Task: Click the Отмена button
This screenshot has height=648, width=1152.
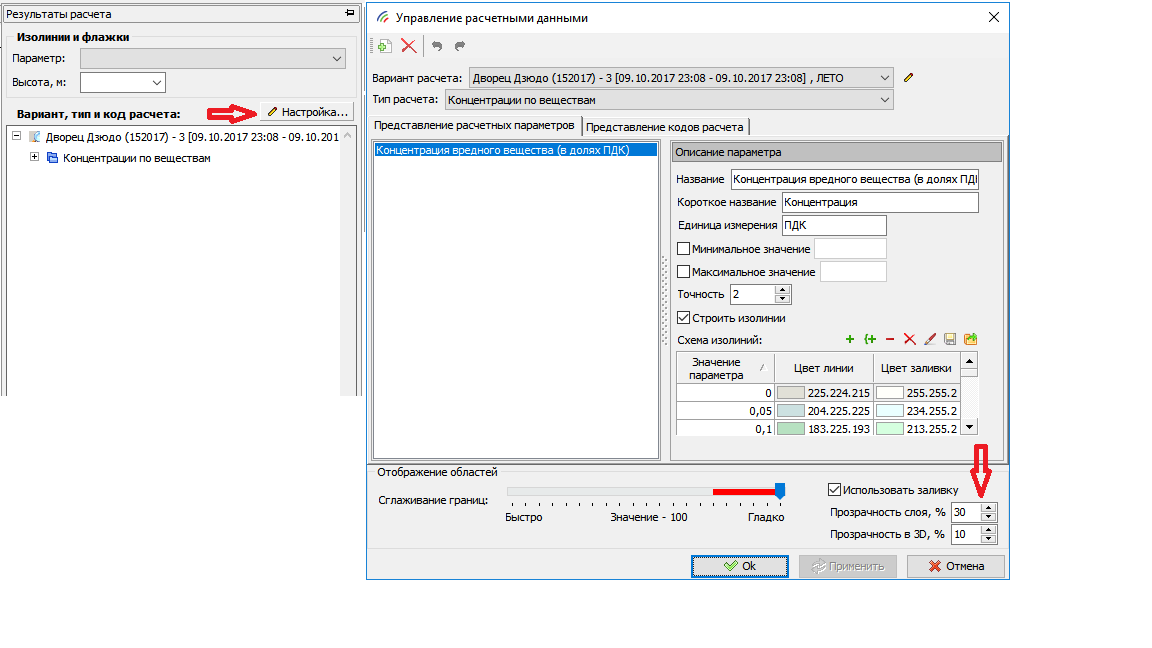Action: 956,566
